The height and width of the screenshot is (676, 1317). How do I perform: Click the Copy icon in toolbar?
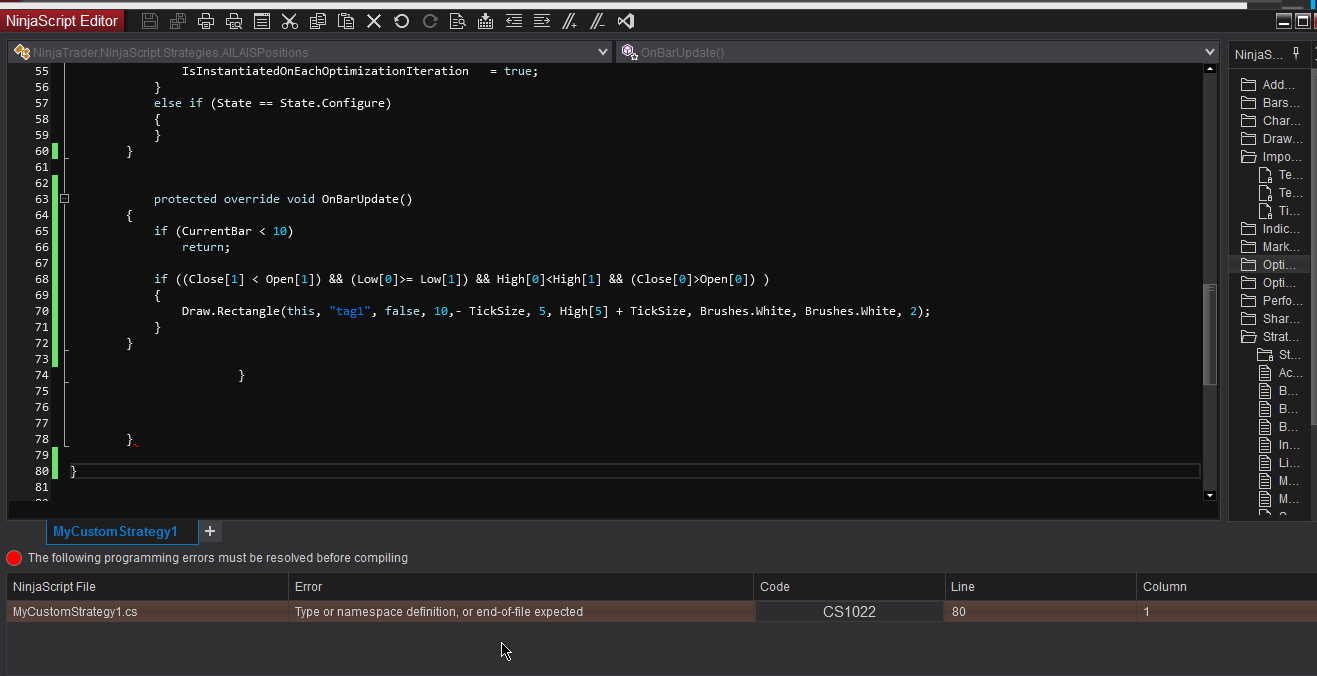point(318,21)
